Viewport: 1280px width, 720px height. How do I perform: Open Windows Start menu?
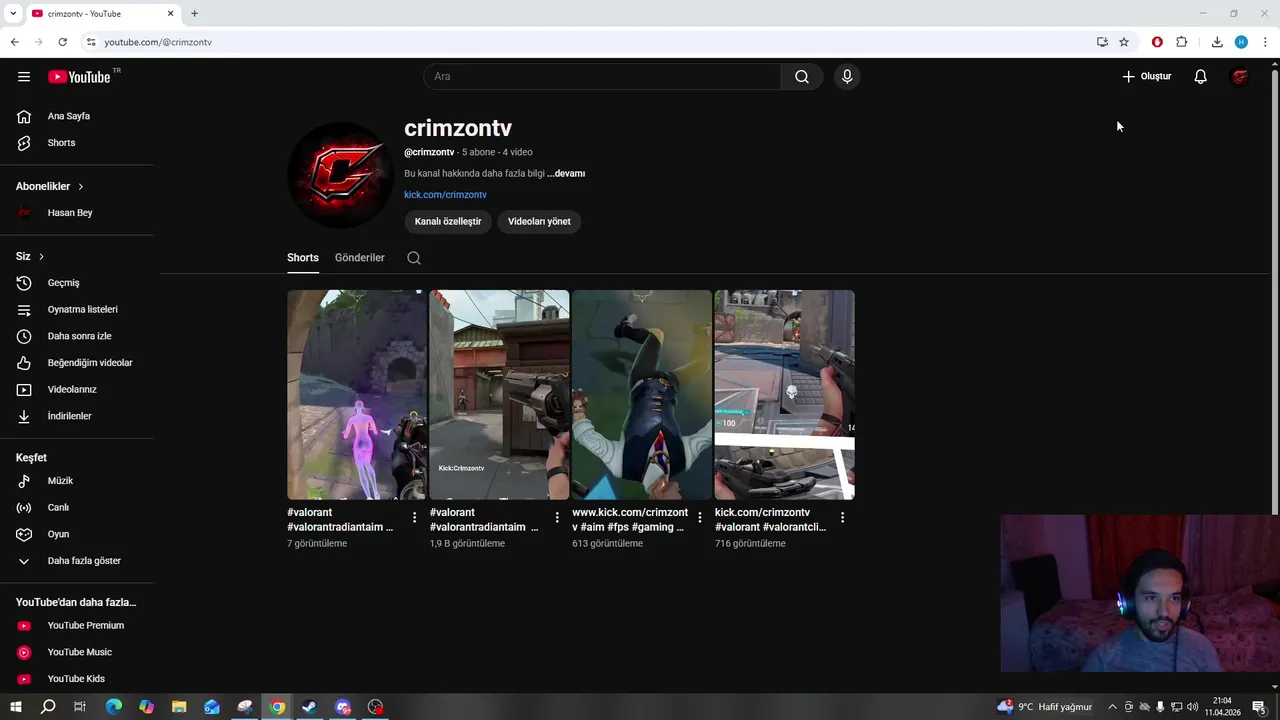[16, 707]
